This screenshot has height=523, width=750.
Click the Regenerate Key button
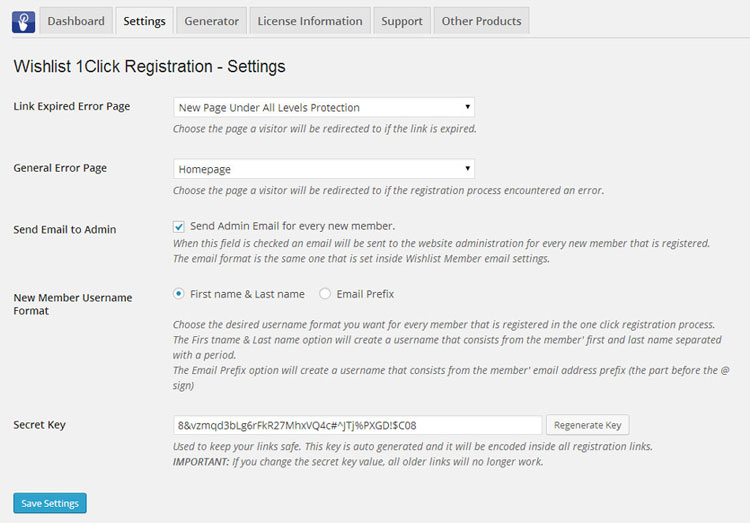(587, 425)
